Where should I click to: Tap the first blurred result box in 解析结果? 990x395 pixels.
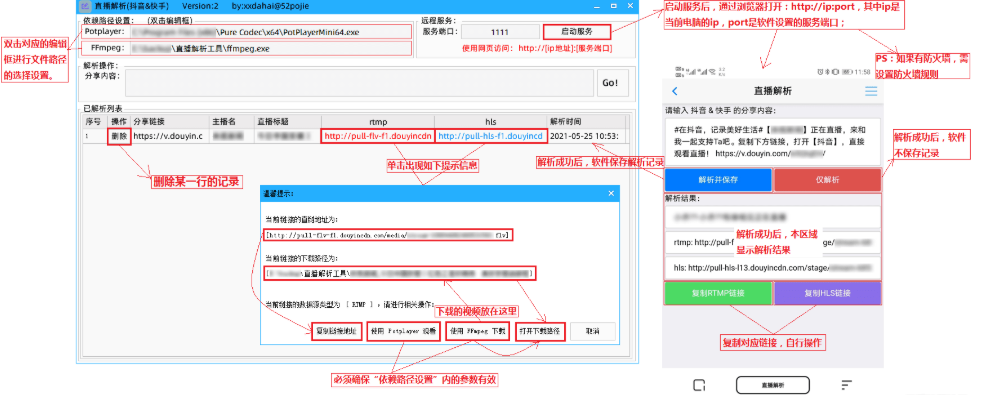(x=772, y=216)
